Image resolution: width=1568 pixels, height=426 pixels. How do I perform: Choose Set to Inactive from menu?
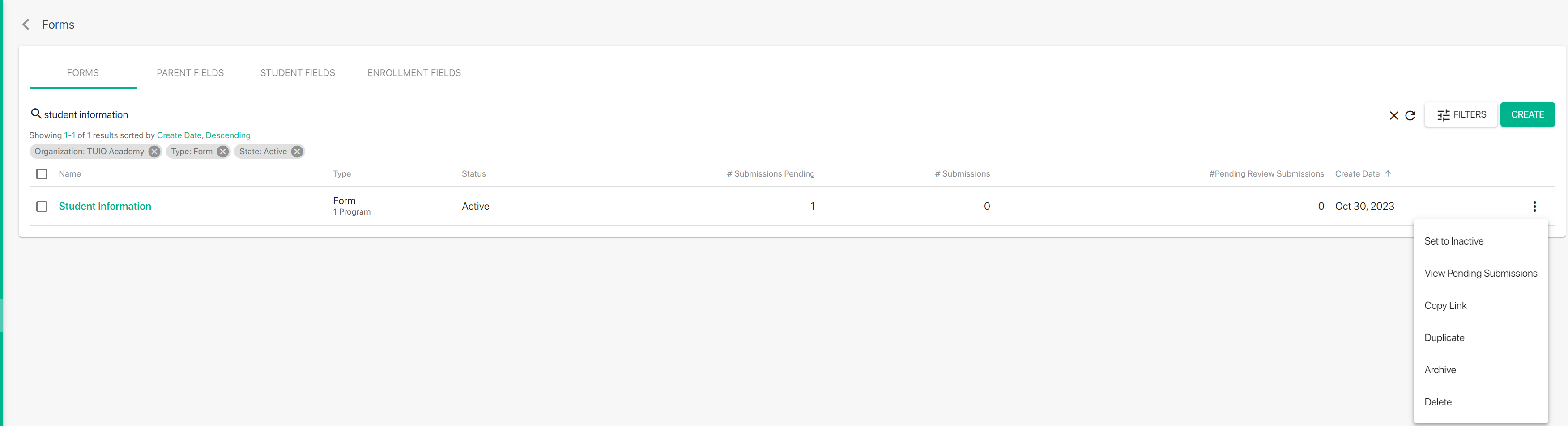pos(1480,241)
